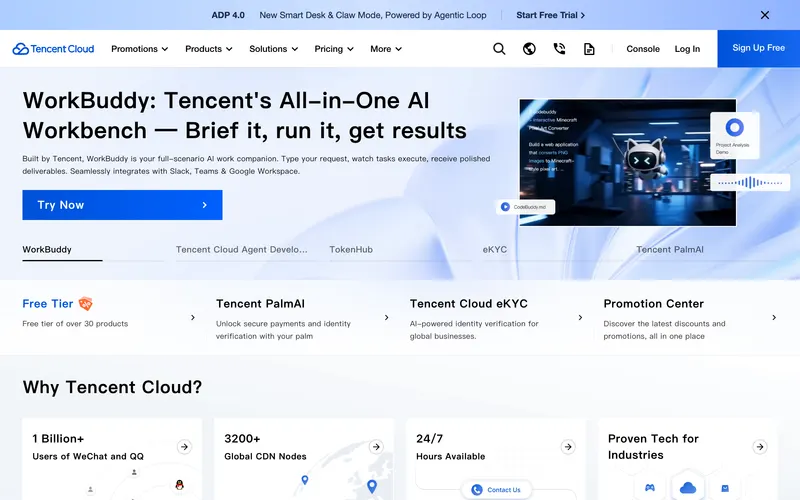Viewport: 800px width, 500px height.
Task: Click the penguin QQ icon in users card
Action: coord(179,485)
